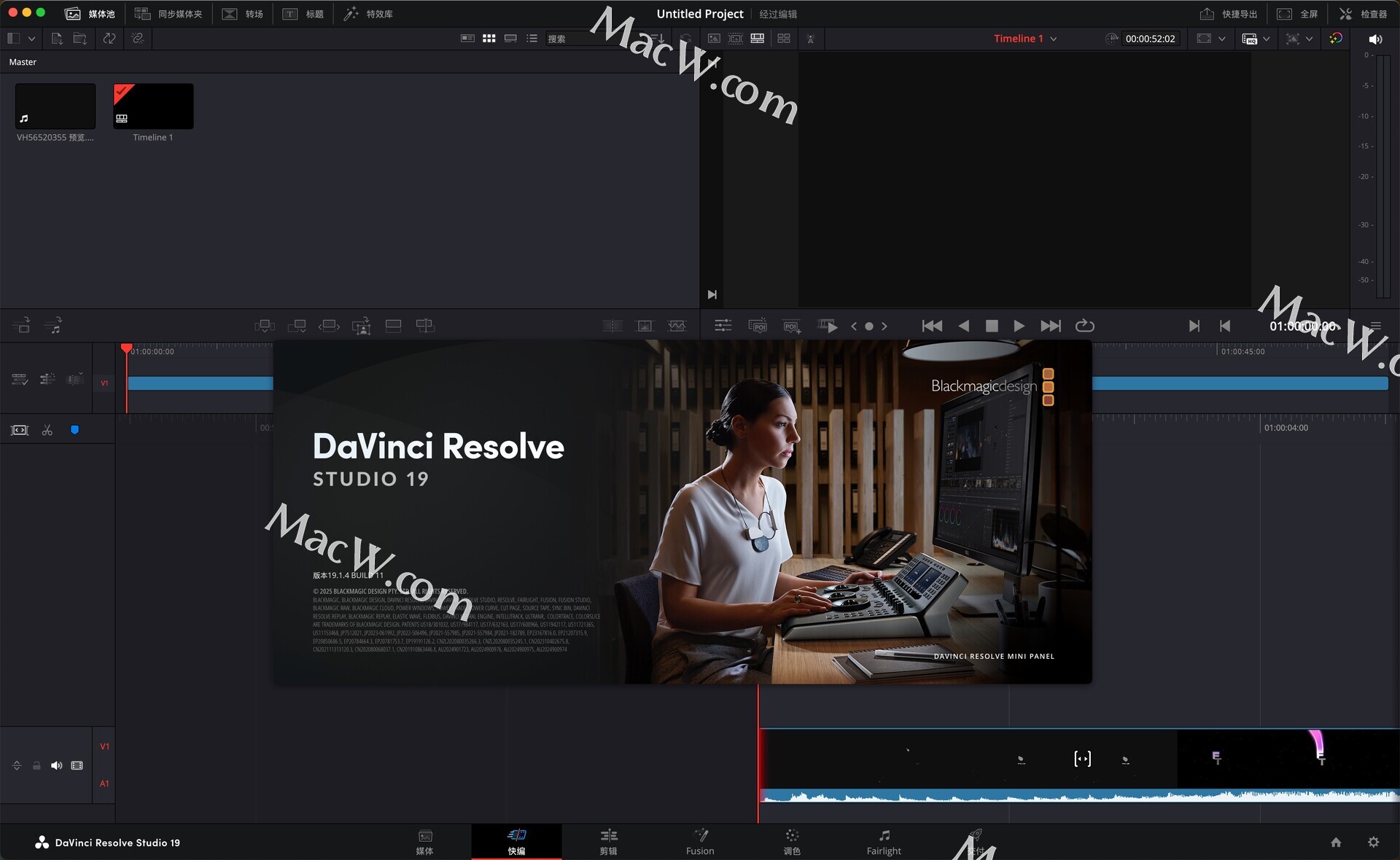The height and width of the screenshot is (860, 1400).
Task: Click the relink media icon
Action: pyautogui.click(x=138, y=38)
